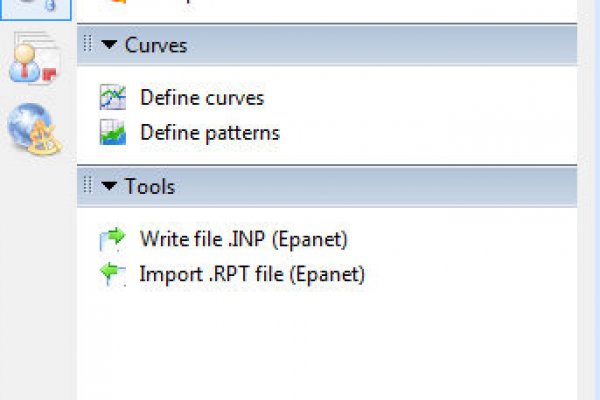Click the Curves section header label
The height and width of the screenshot is (400, 600).
[155, 46]
